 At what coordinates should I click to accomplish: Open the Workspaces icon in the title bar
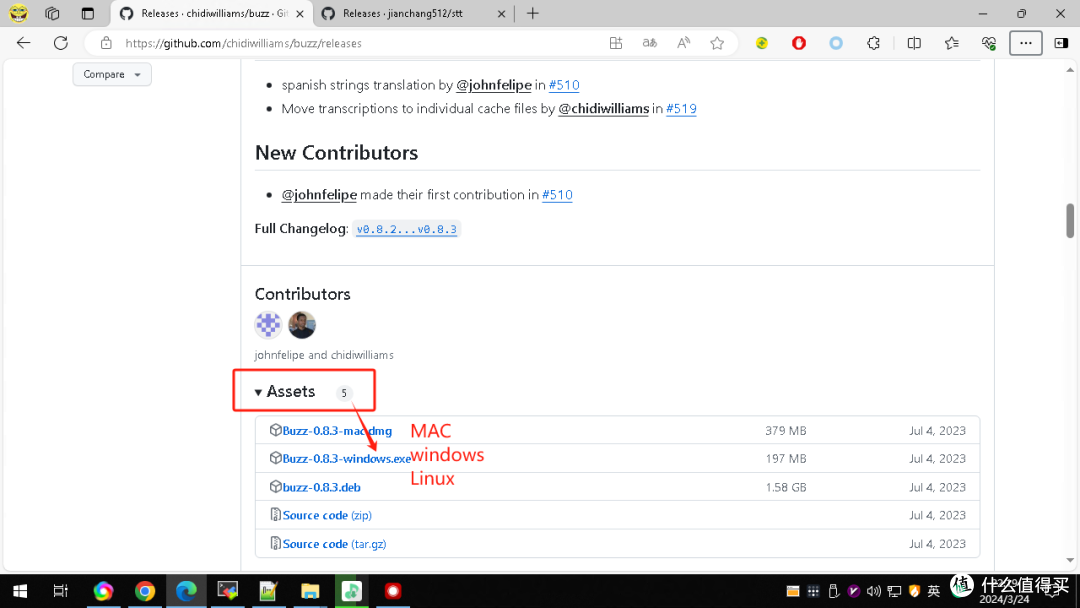coord(52,13)
